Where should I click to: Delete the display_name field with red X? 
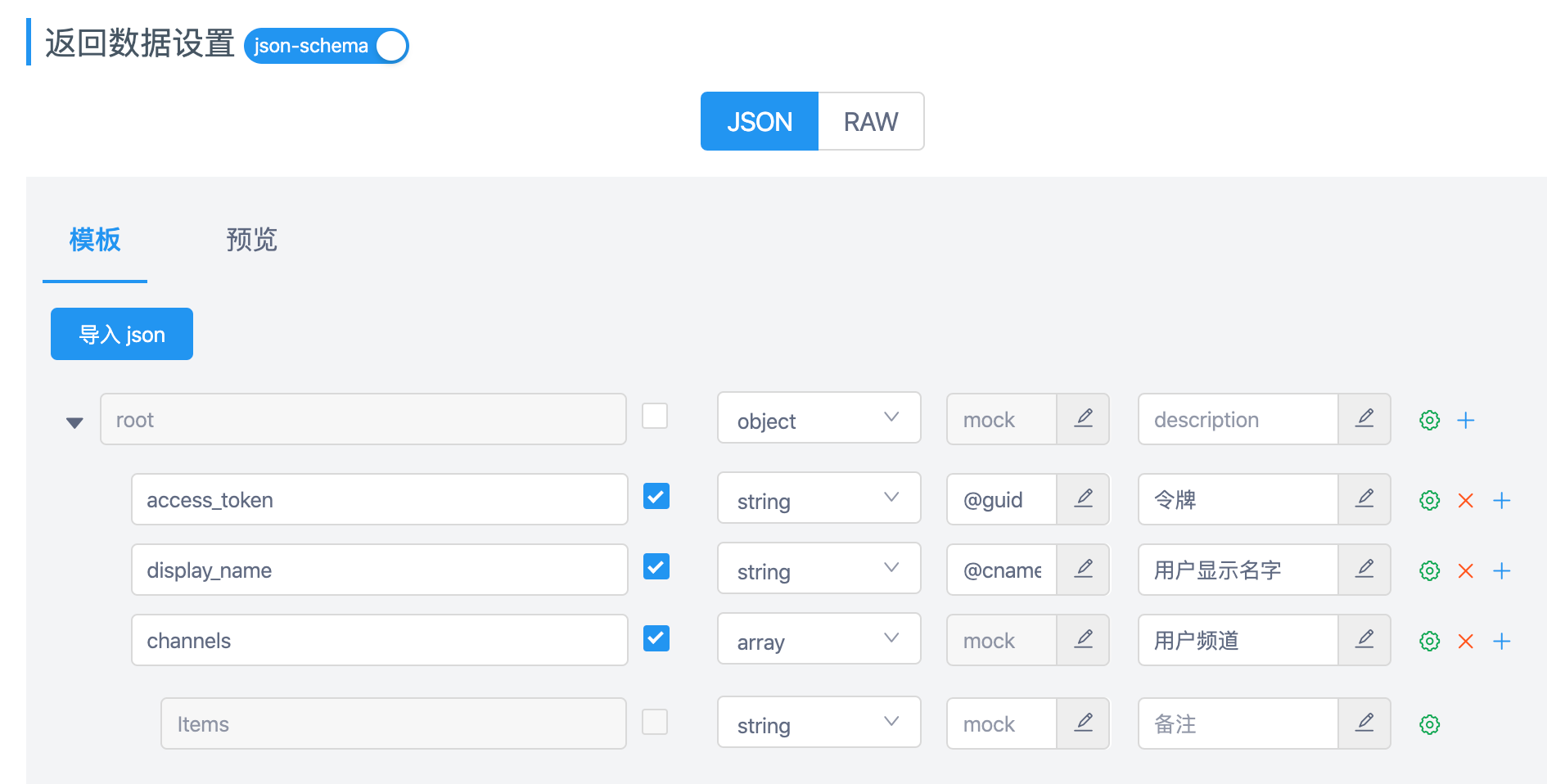(x=1465, y=570)
